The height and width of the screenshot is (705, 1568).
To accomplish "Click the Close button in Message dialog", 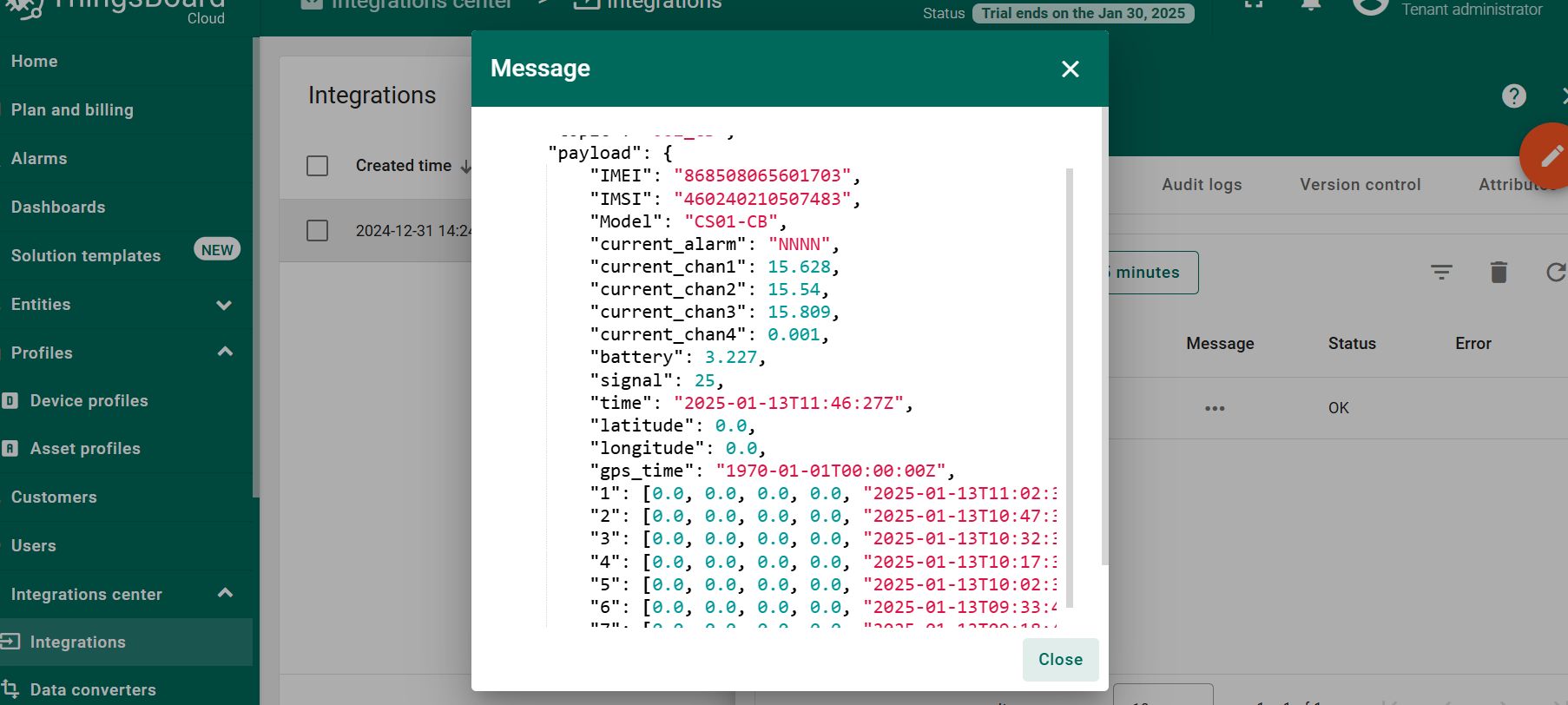I will (x=1060, y=660).
